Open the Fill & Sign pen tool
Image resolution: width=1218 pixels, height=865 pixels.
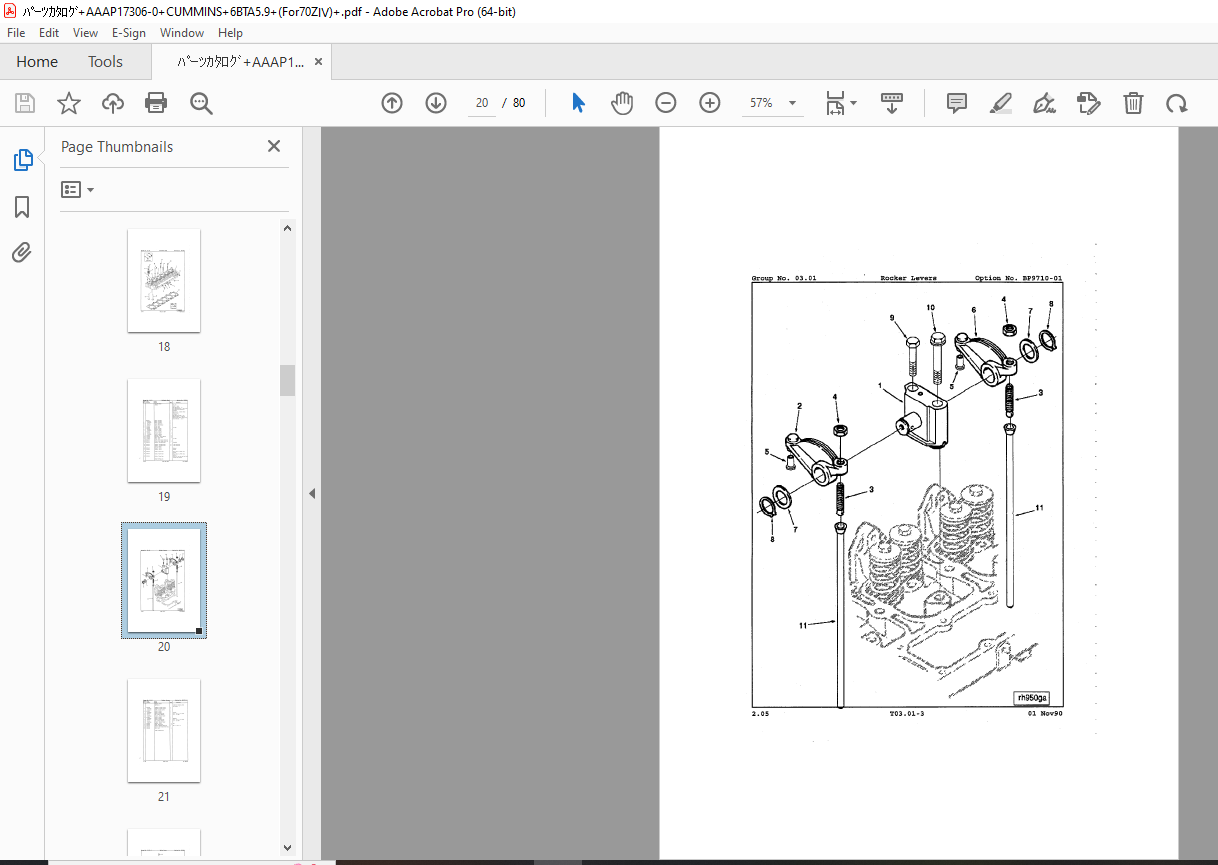click(1045, 103)
